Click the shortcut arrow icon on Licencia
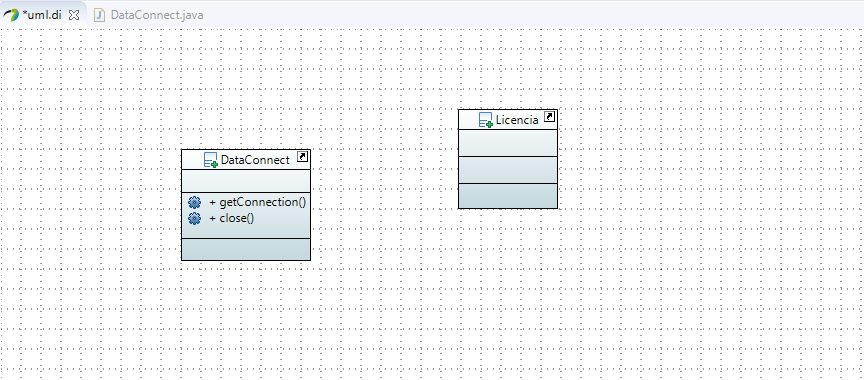The width and height of the screenshot is (864, 380). click(x=549, y=117)
